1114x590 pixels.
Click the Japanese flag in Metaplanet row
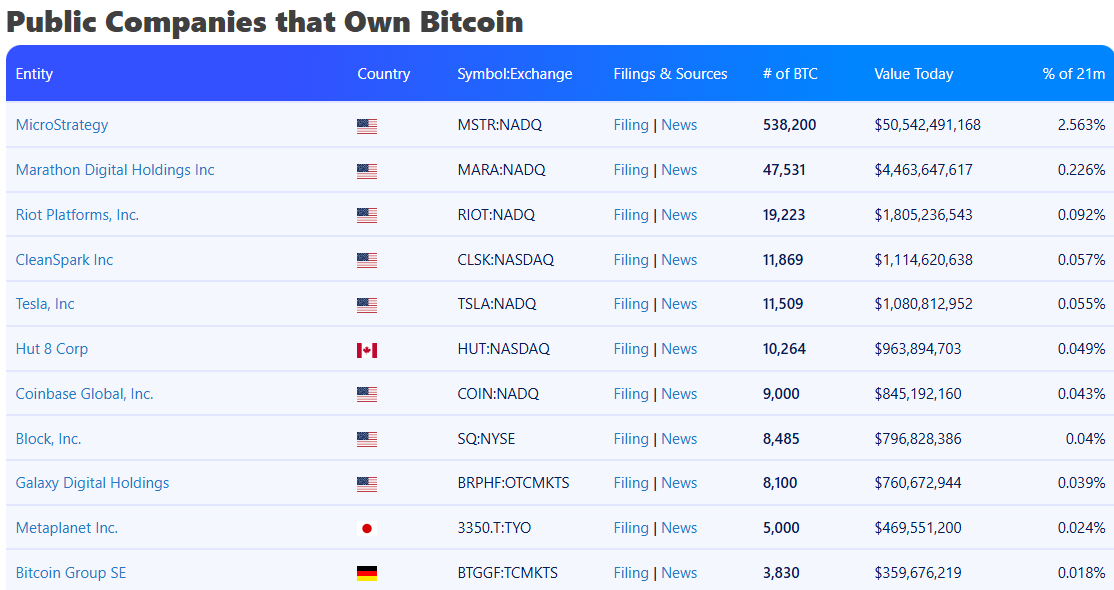[367, 529]
